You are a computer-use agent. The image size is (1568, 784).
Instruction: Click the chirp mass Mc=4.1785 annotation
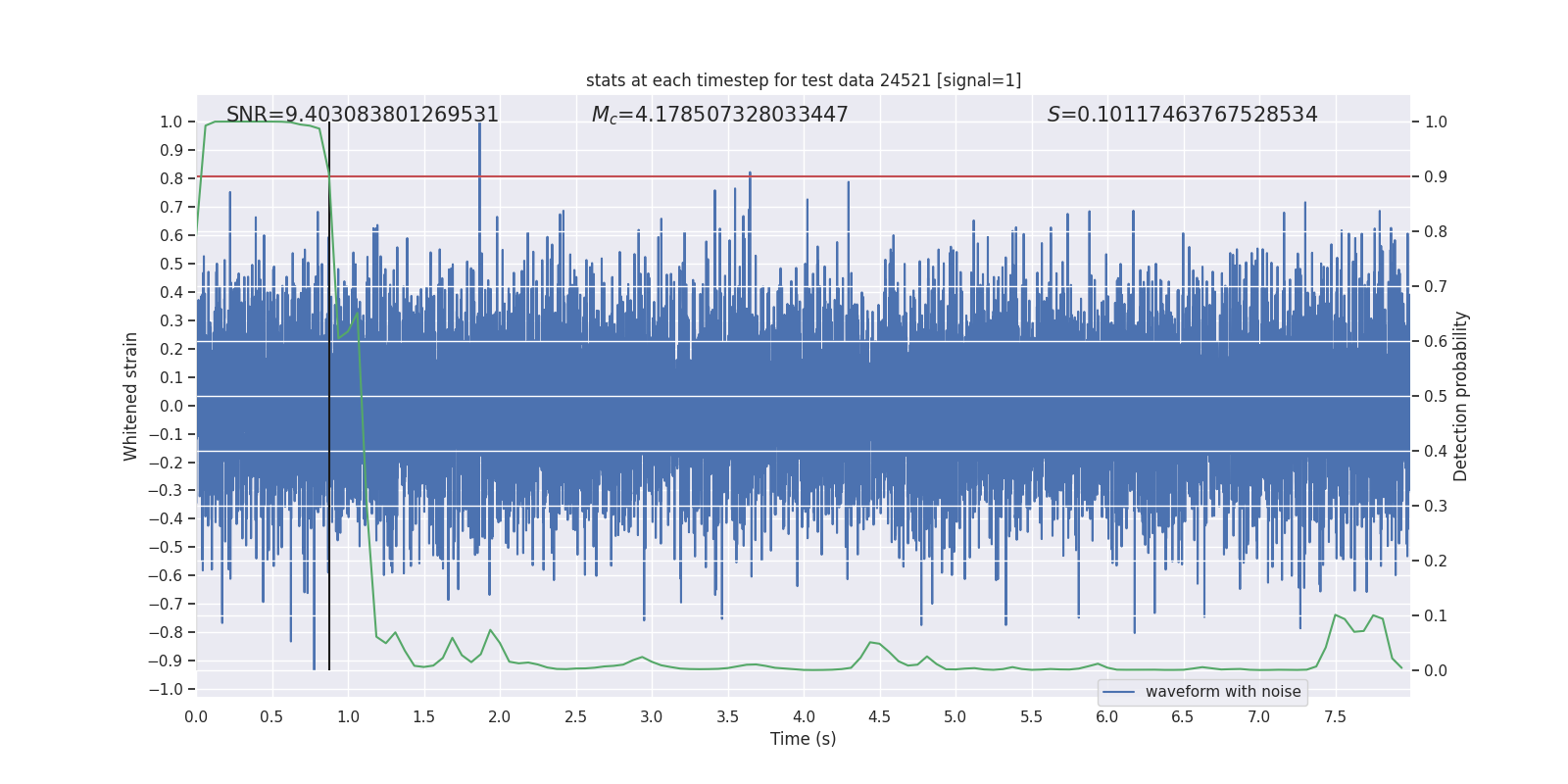[719, 115]
